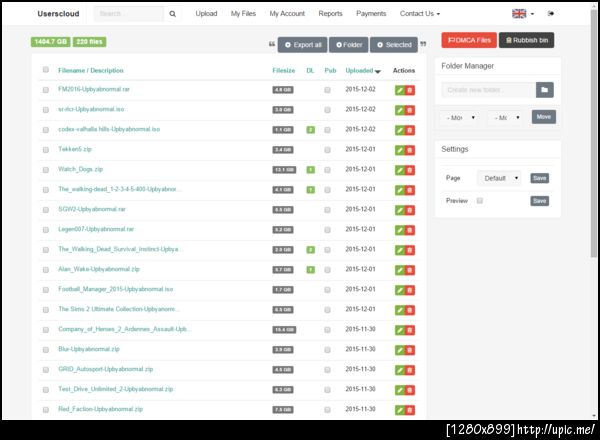This screenshot has width=600, height=440.
Task: Open the DMCA Files button
Action: pyautogui.click(x=469, y=40)
